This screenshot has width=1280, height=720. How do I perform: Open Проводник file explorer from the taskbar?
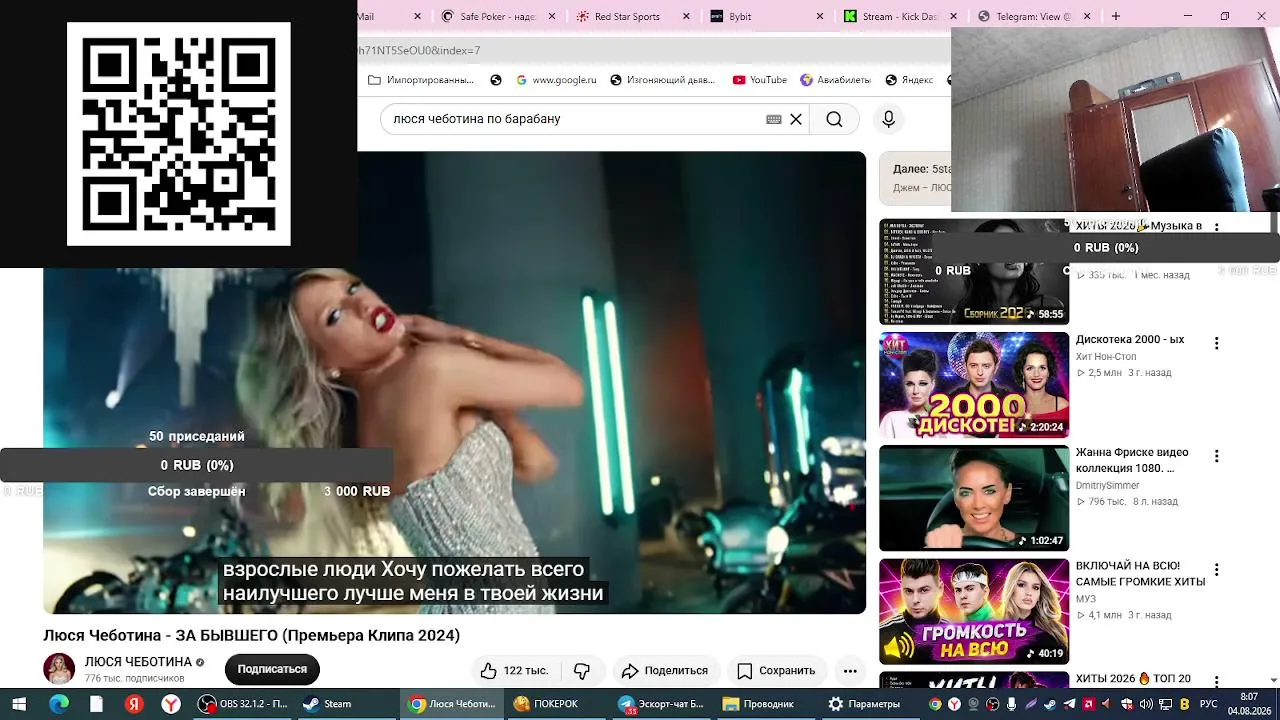765,704
